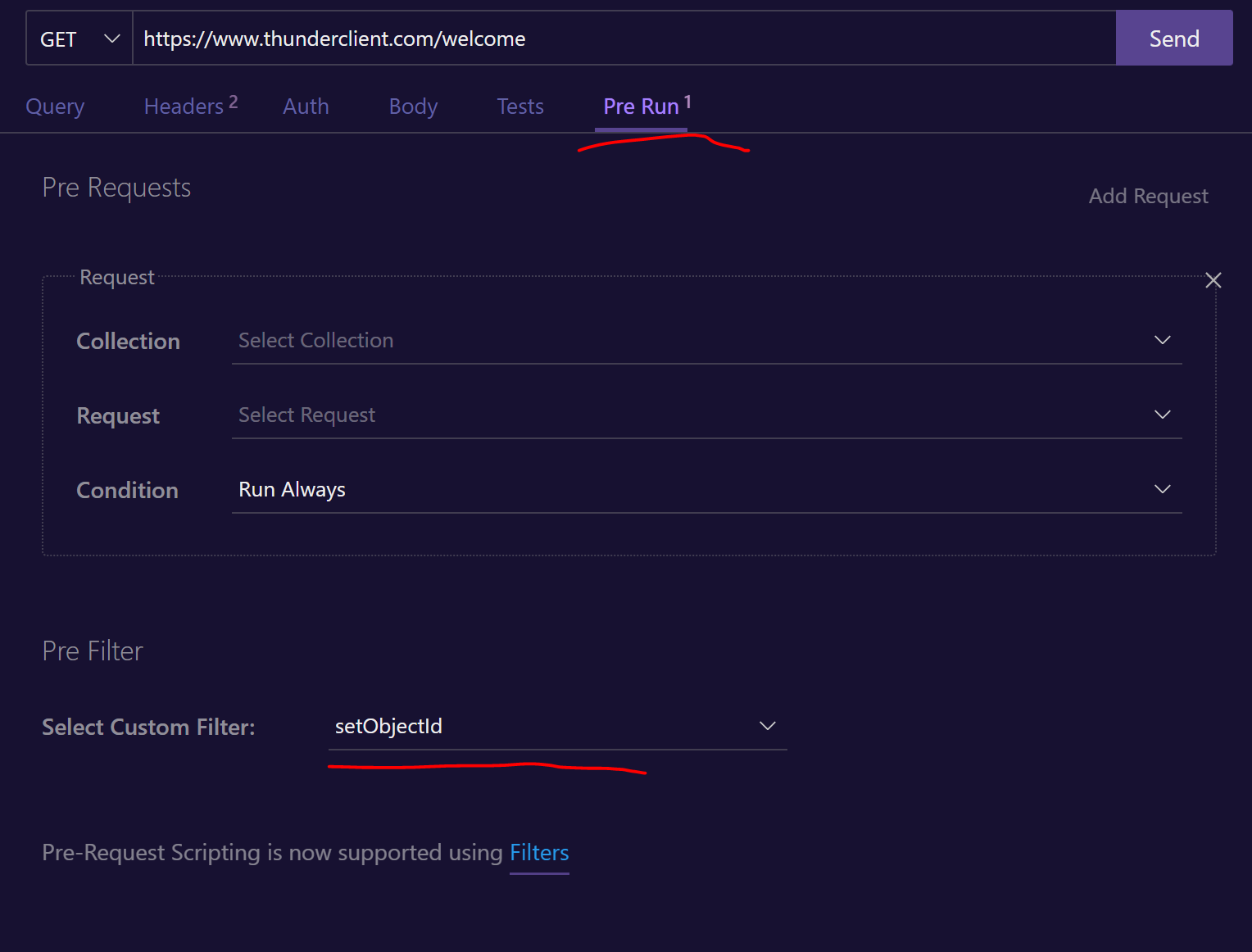
Task: Click the Collection field chevron icon
Action: point(1163,340)
